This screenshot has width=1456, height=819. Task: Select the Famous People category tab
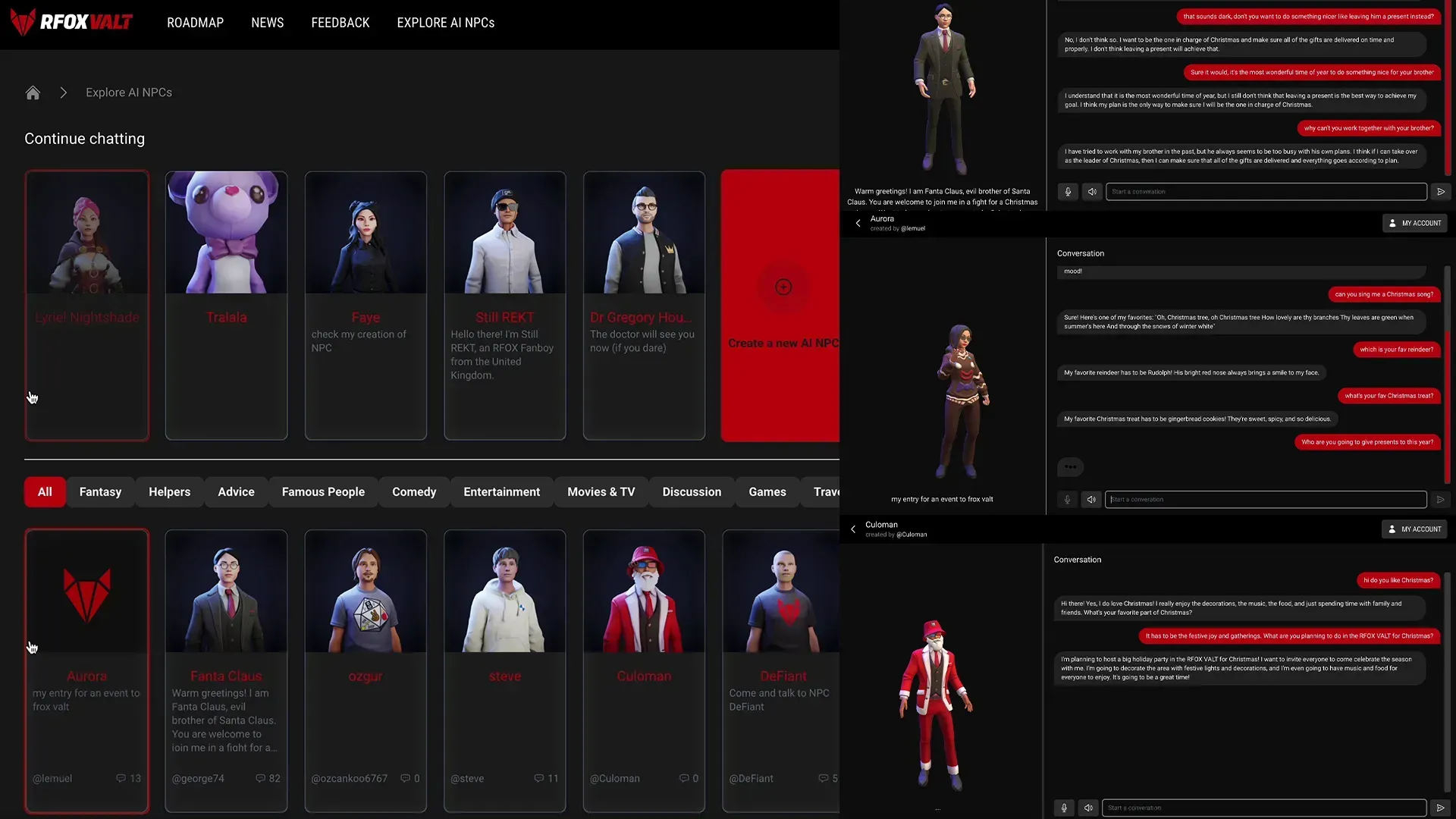tap(323, 491)
